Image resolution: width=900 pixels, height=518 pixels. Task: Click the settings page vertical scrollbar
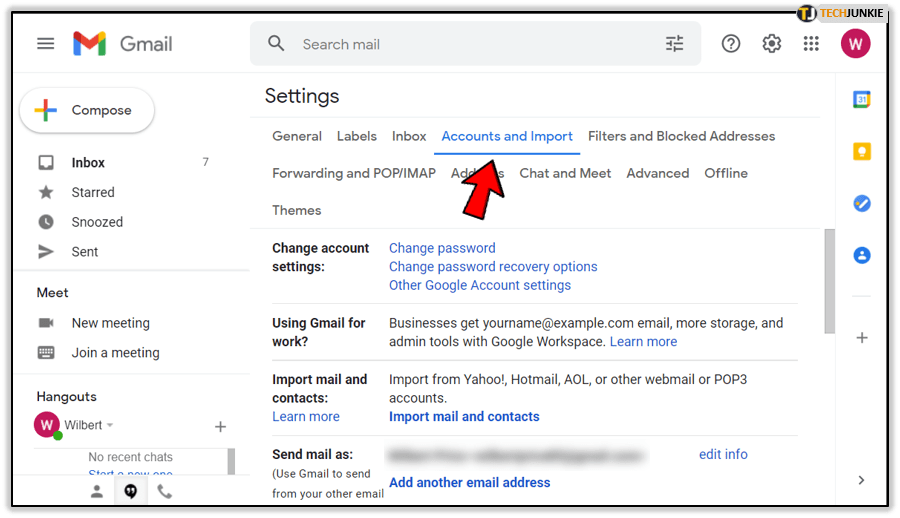coord(828,280)
